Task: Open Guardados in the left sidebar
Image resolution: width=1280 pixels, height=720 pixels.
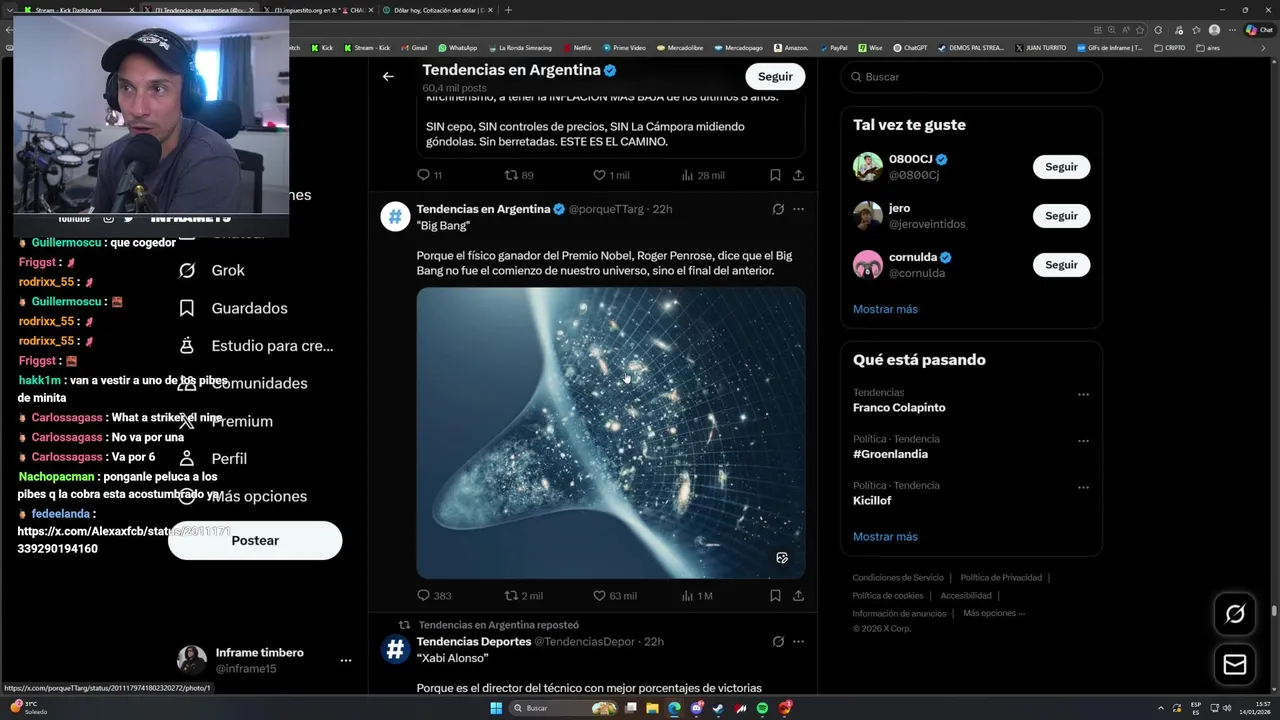Action: tap(232, 308)
